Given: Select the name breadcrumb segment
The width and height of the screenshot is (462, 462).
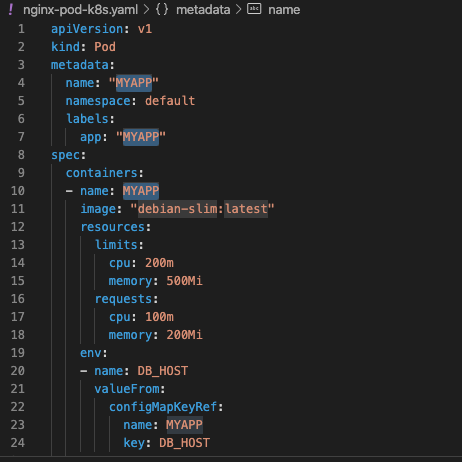Looking at the screenshot, I should pos(284,10).
